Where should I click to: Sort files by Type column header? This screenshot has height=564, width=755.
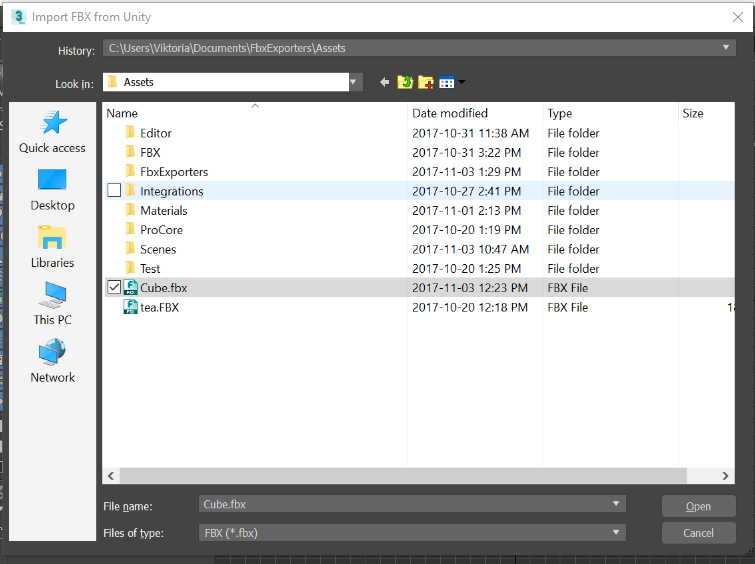pos(560,113)
